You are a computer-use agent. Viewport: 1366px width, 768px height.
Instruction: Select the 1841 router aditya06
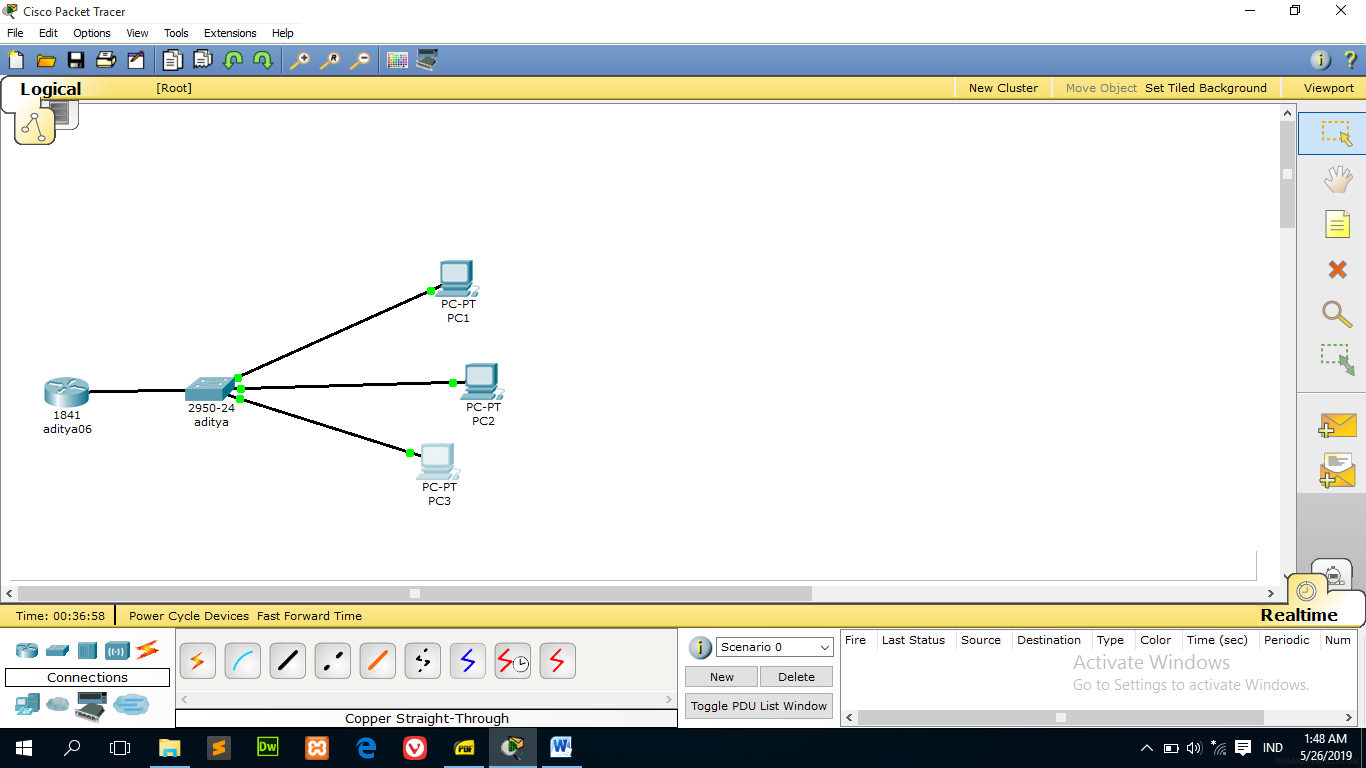(x=67, y=392)
